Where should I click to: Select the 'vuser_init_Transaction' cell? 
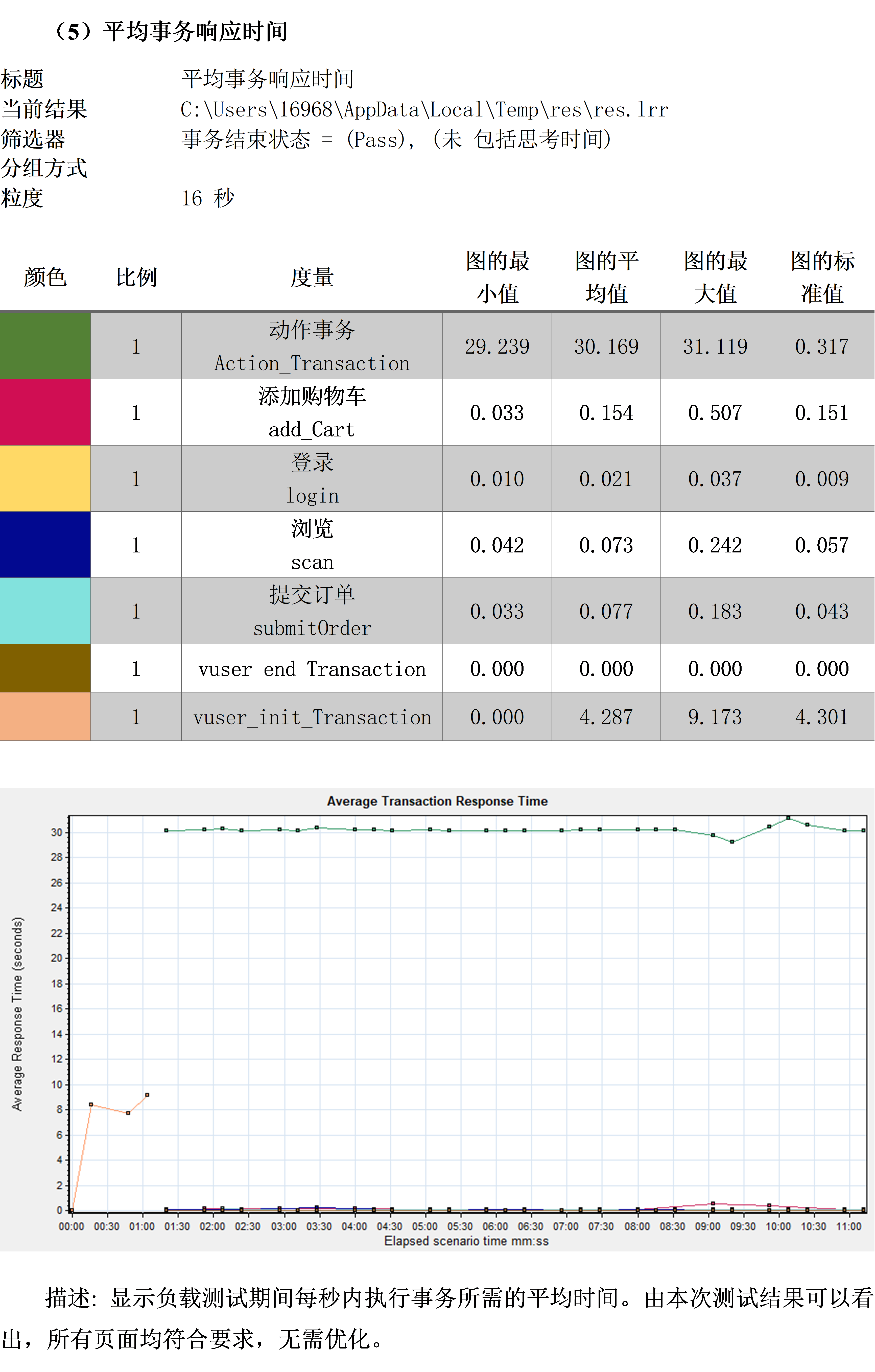click(x=312, y=716)
